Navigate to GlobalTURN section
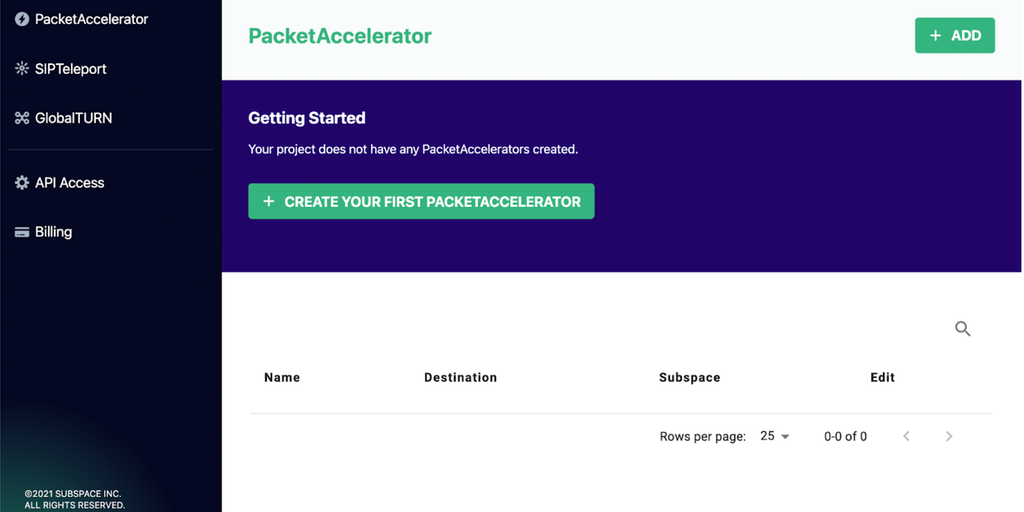Viewport: 1024px width, 512px height. click(73, 118)
